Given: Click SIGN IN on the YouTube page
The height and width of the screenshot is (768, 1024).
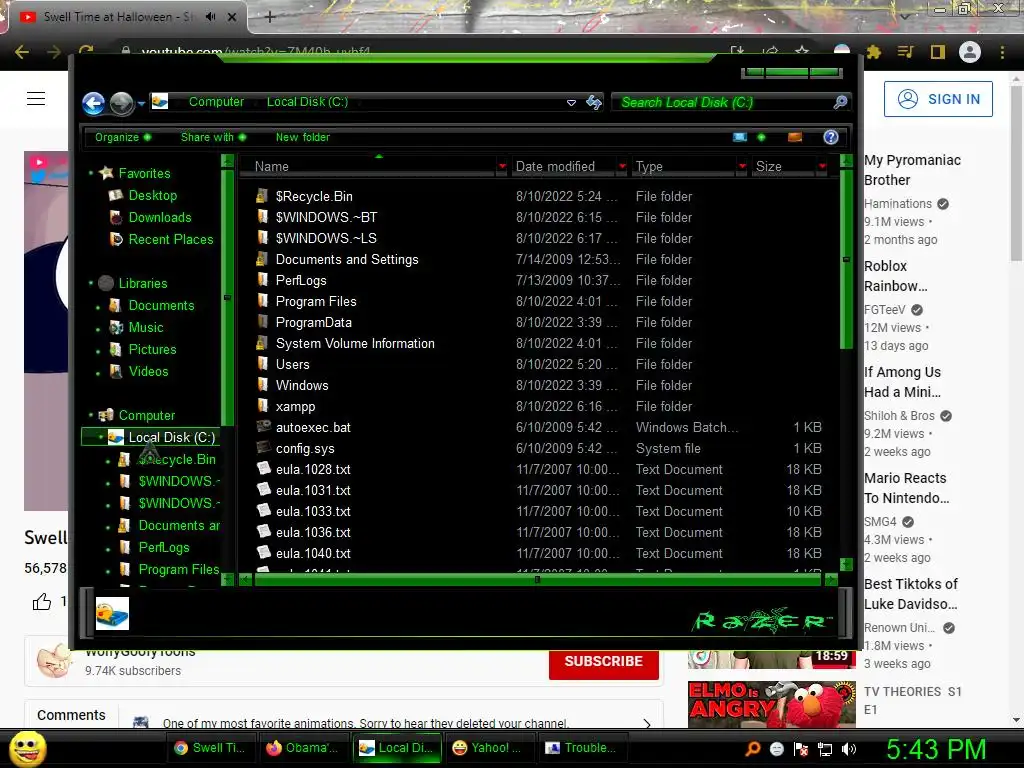Looking at the screenshot, I should click(x=938, y=99).
